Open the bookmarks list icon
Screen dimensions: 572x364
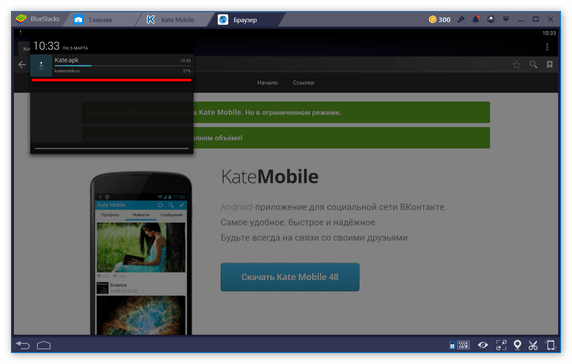(x=550, y=65)
